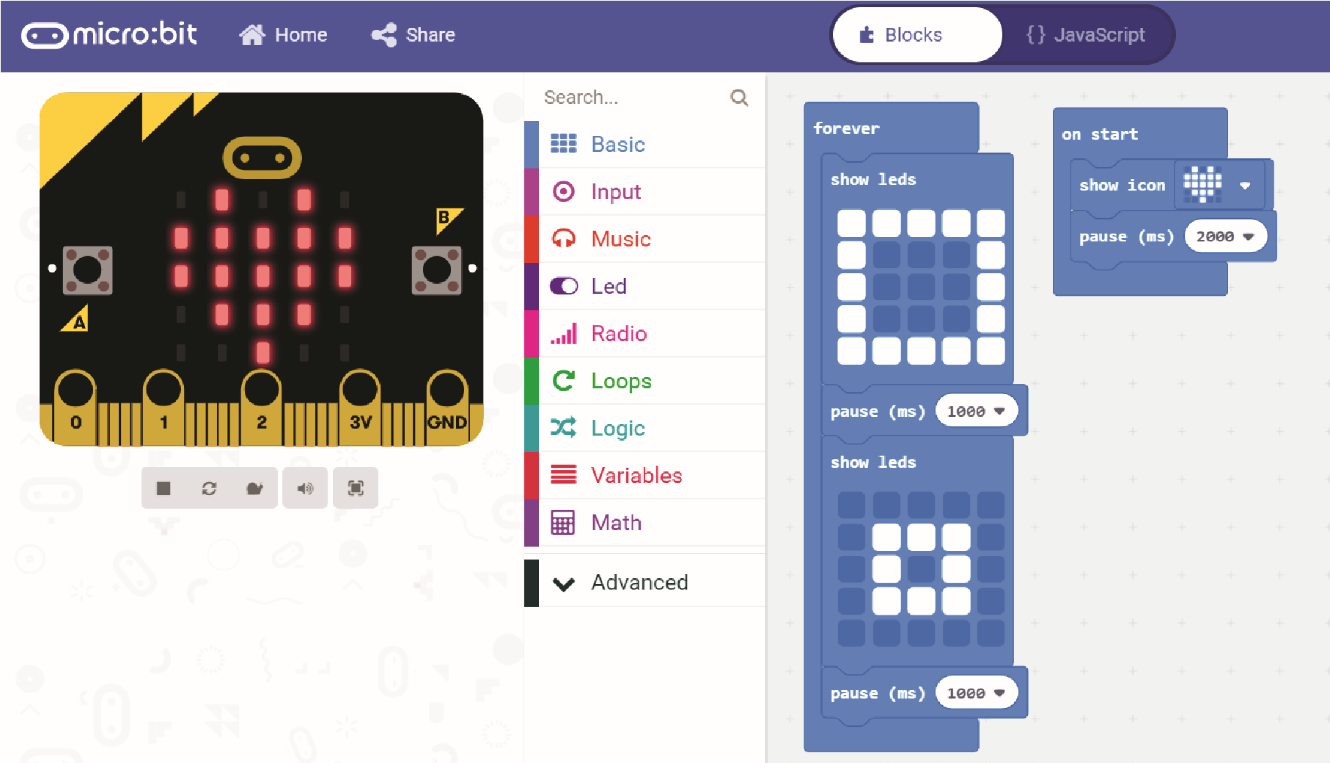This screenshot has width=1330, height=763.
Task: Switch to JavaScript editor tab
Action: [1086, 35]
